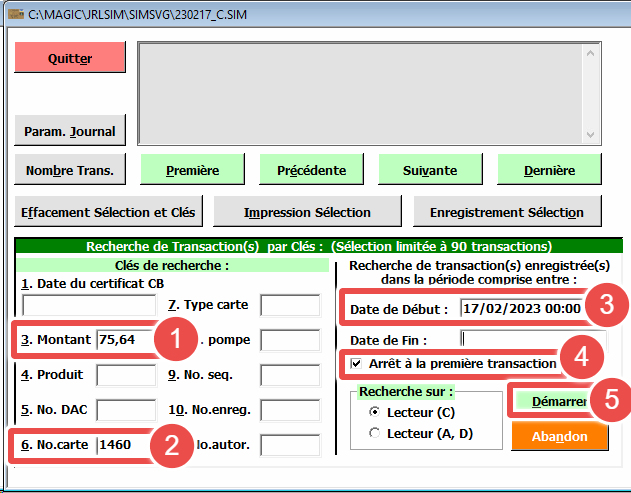Select Lecteur (A, D) radio option
This screenshot has width=631, height=493.
click(x=375, y=432)
